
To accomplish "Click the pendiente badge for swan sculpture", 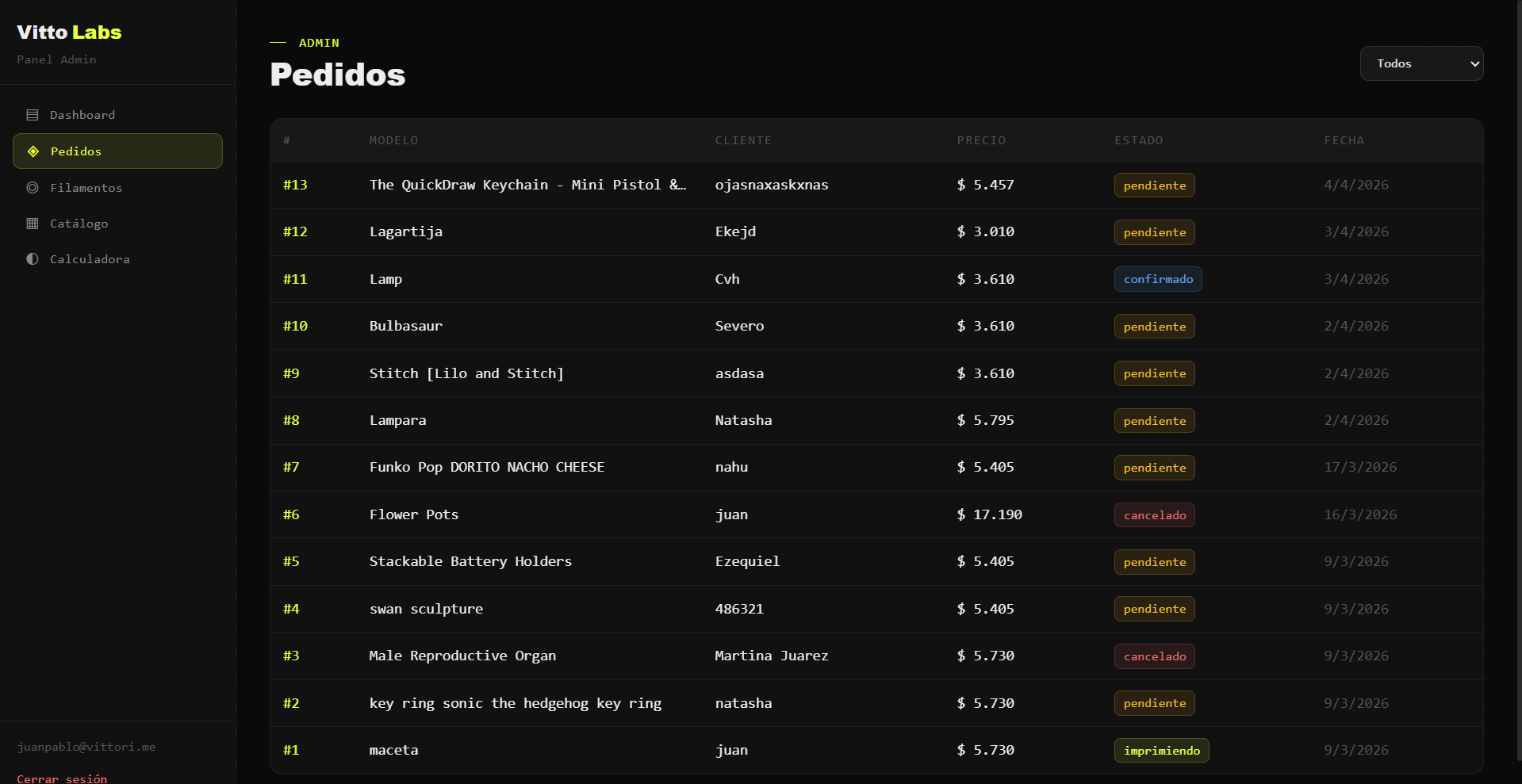I will 1154,609.
